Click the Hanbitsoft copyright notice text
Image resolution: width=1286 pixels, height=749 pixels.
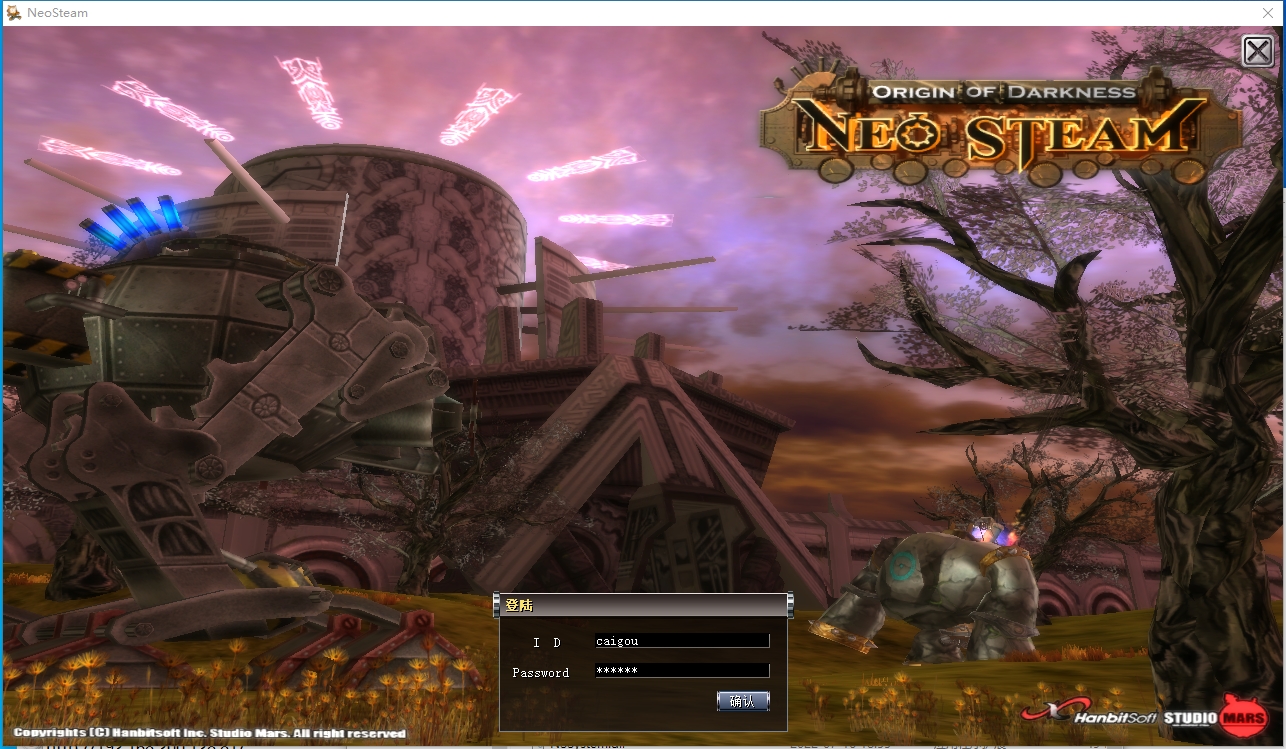point(209,733)
